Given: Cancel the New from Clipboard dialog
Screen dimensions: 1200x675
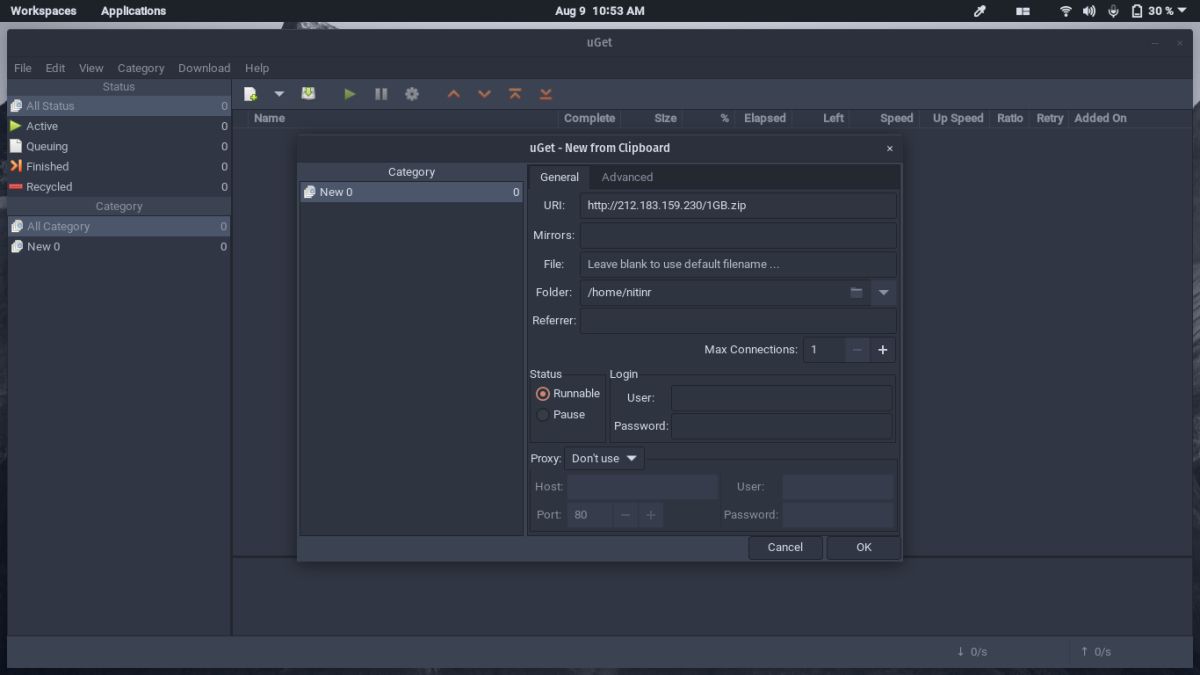Looking at the screenshot, I should [786, 547].
